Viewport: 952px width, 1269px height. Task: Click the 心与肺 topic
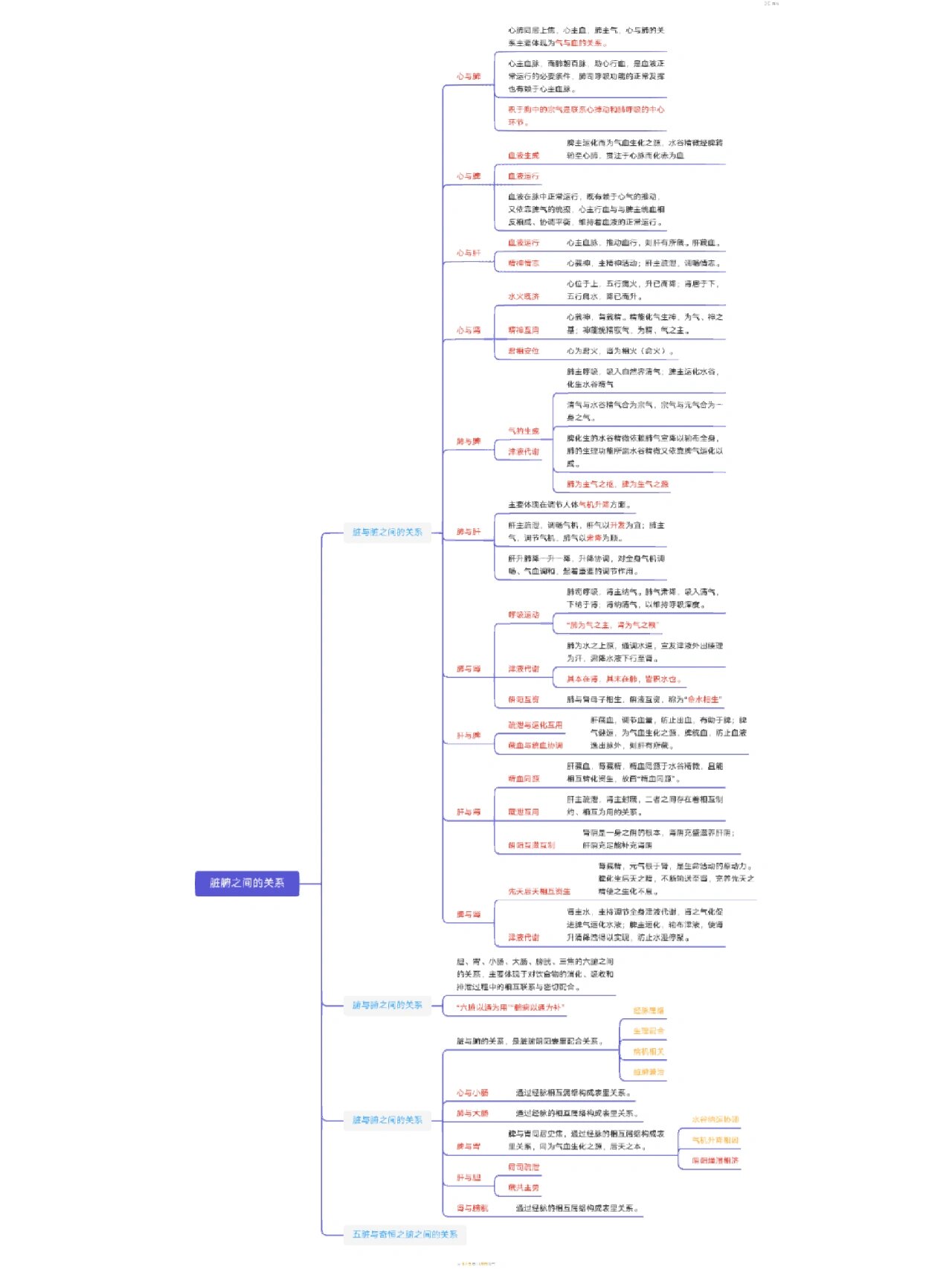469,77
